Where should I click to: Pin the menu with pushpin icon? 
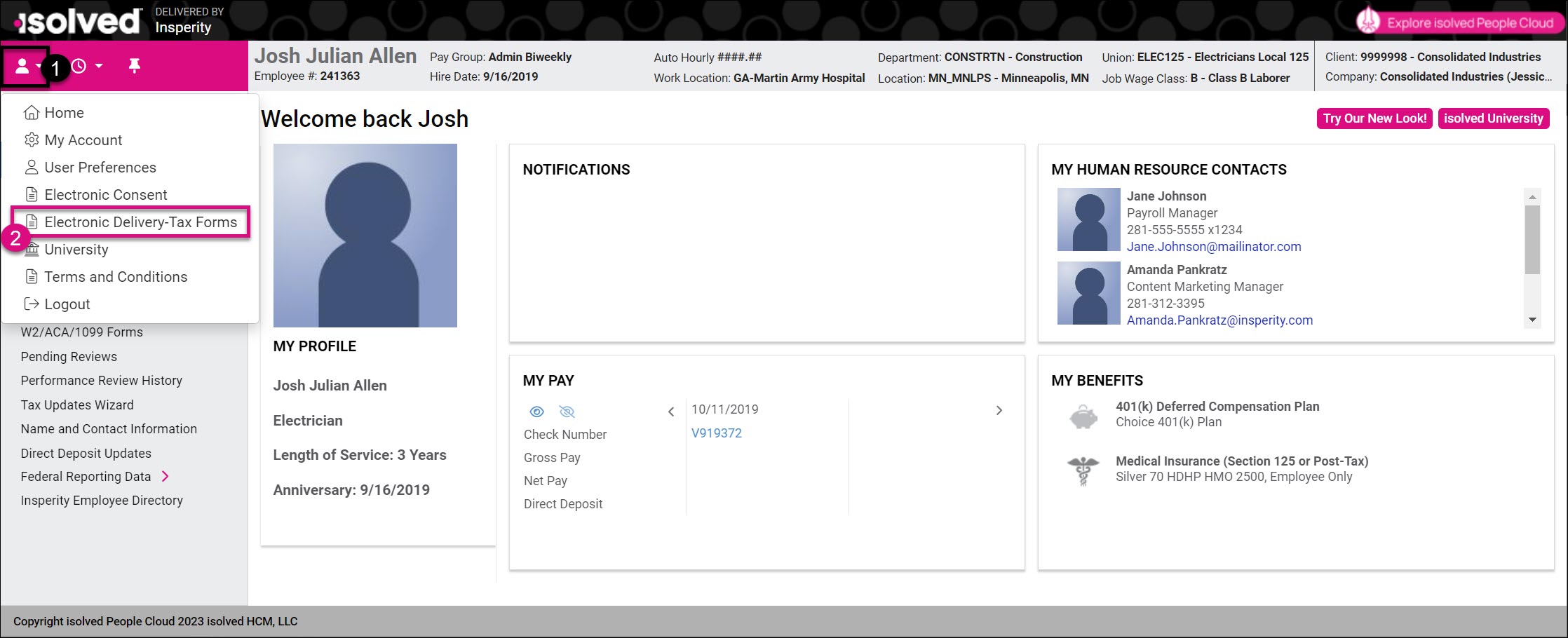[135, 66]
